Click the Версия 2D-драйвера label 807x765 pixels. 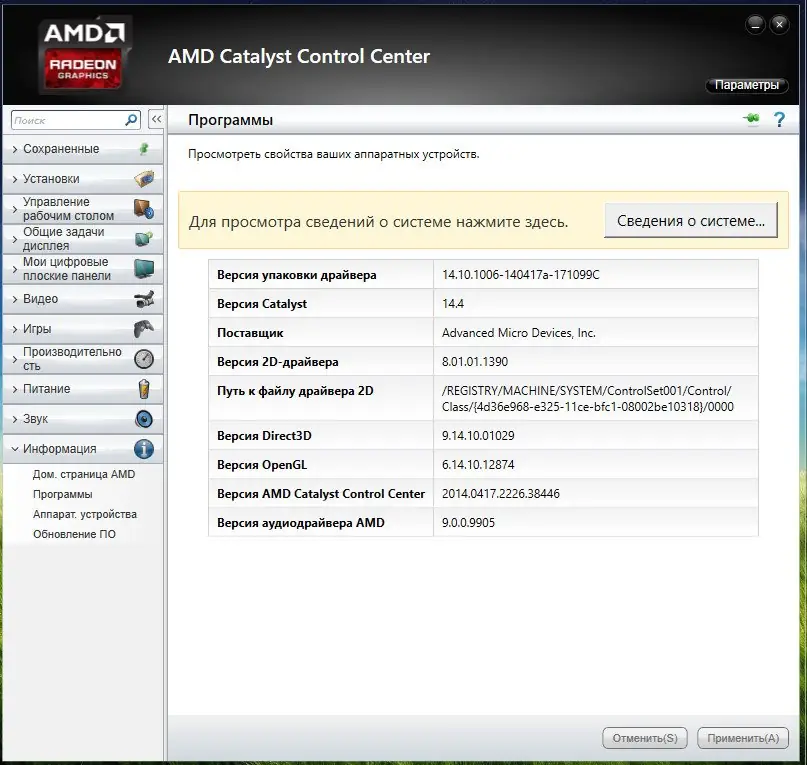click(278, 362)
